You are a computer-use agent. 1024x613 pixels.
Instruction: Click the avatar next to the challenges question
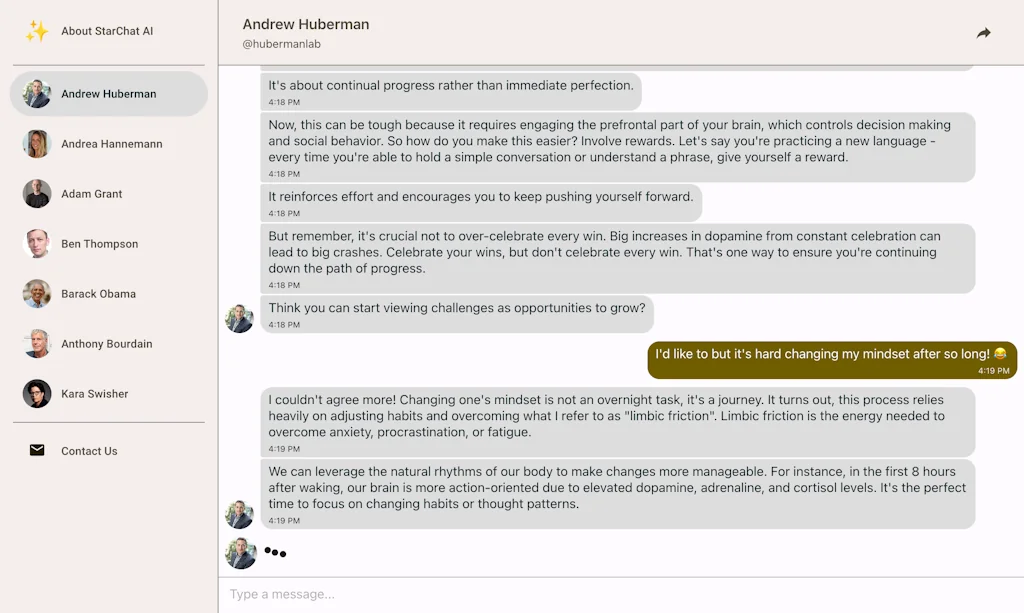coord(240,315)
